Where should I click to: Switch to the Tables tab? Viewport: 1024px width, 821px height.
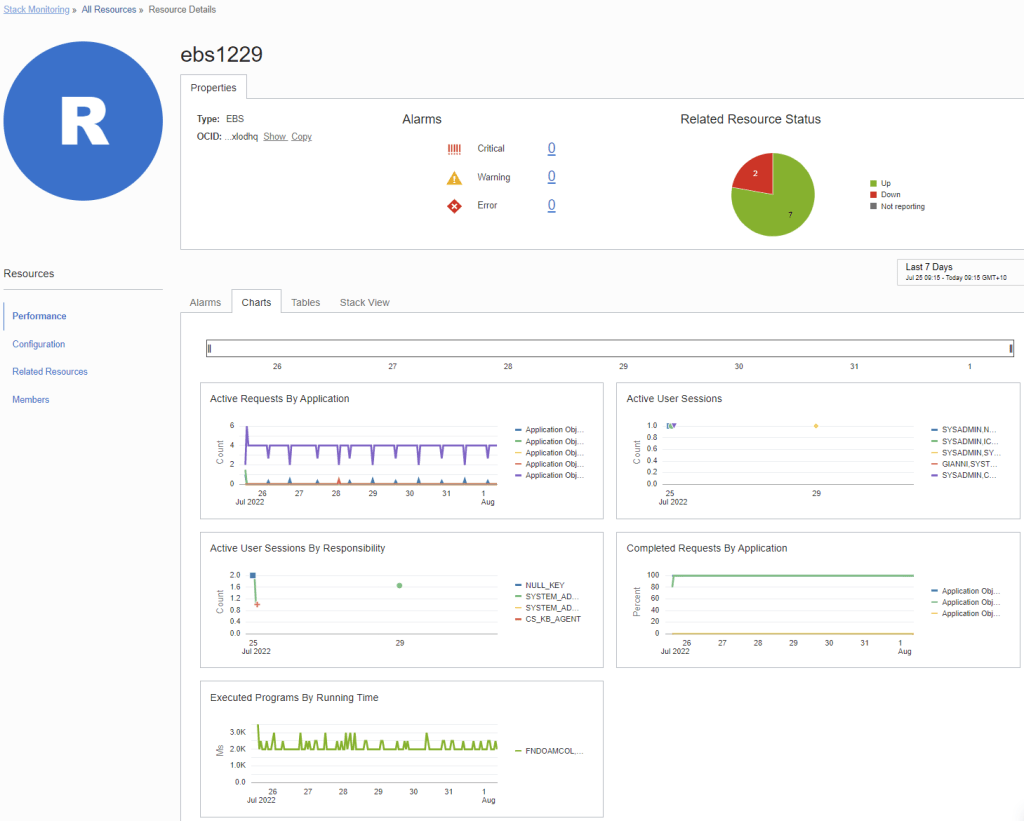click(306, 302)
